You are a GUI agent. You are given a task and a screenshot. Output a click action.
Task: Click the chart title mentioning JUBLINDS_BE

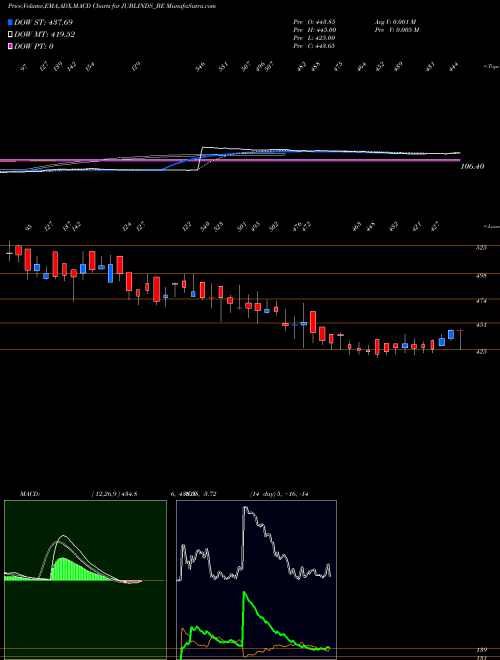[112, 7]
